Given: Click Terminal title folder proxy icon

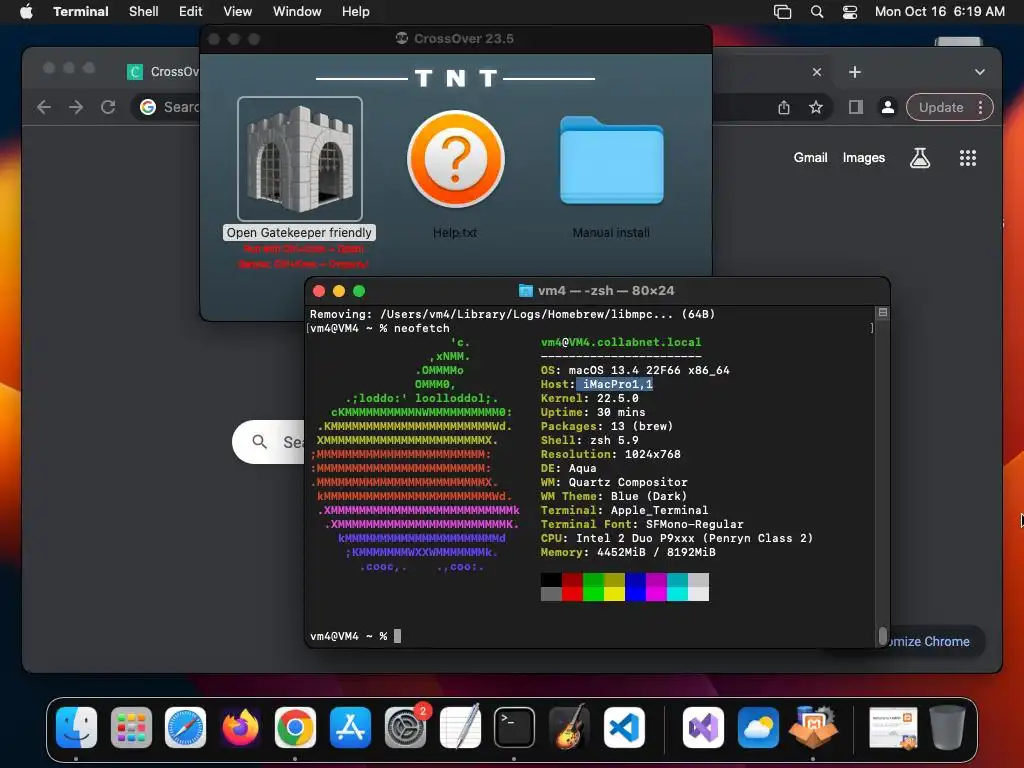Looking at the screenshot, I should pos(525,291).
